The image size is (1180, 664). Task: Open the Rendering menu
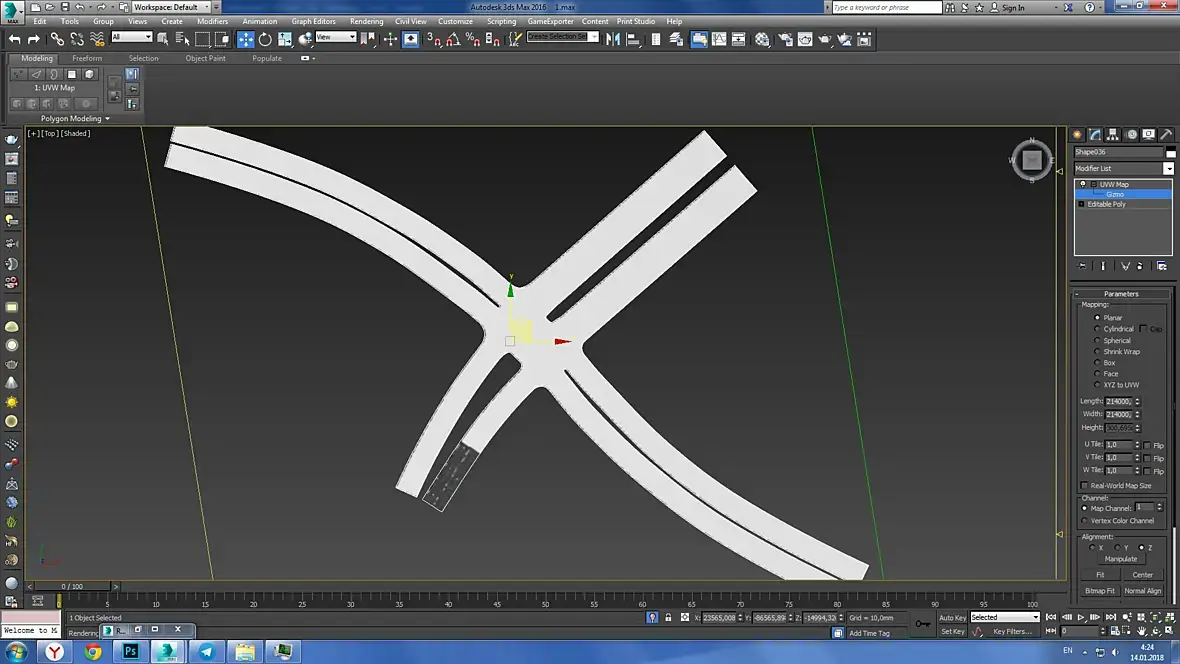366,21
